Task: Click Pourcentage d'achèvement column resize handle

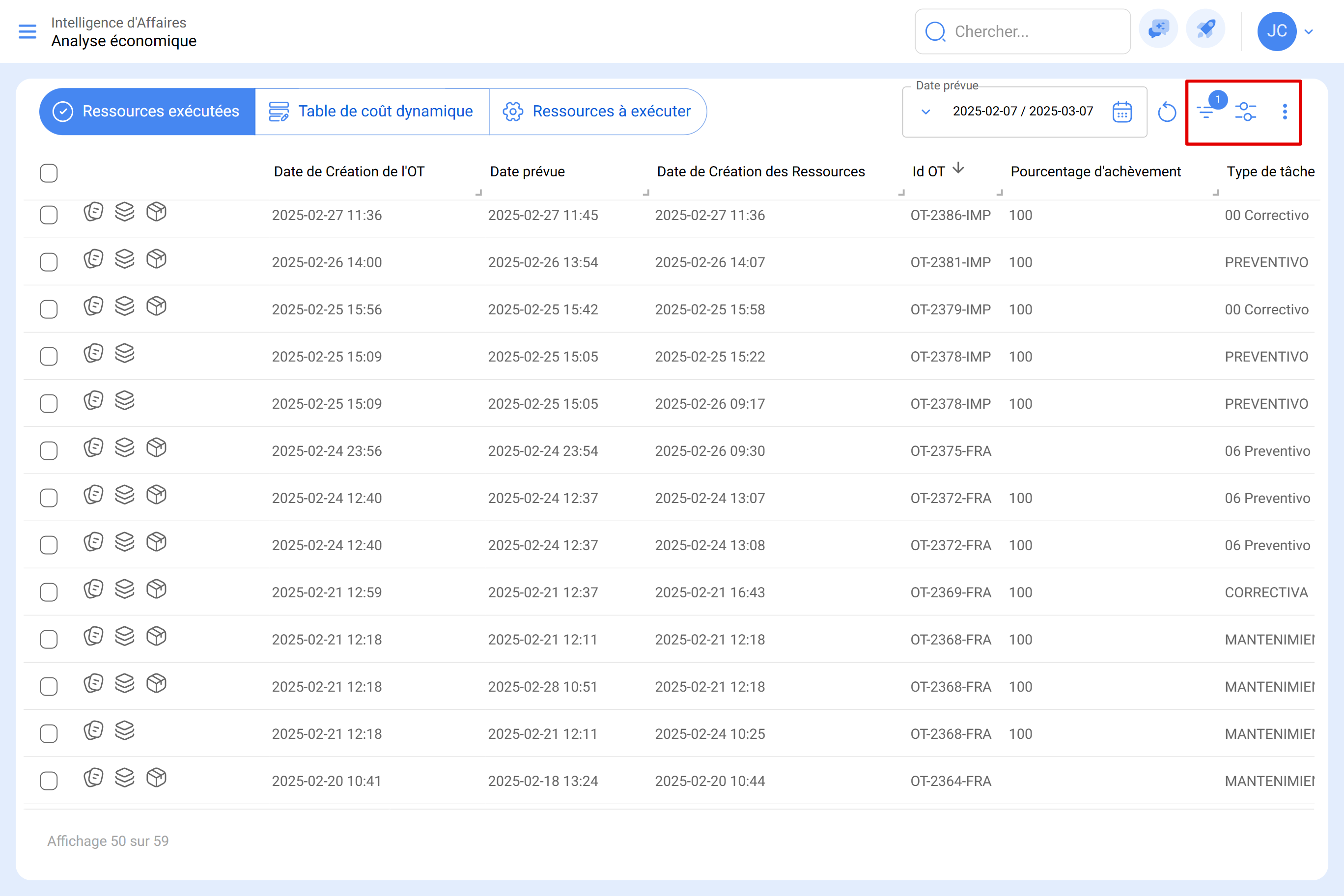Action: [1215, 193]
